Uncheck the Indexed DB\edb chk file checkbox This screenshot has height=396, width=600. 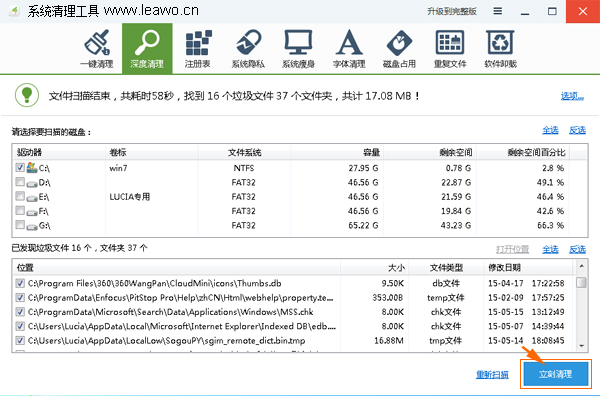coord(20,326)
